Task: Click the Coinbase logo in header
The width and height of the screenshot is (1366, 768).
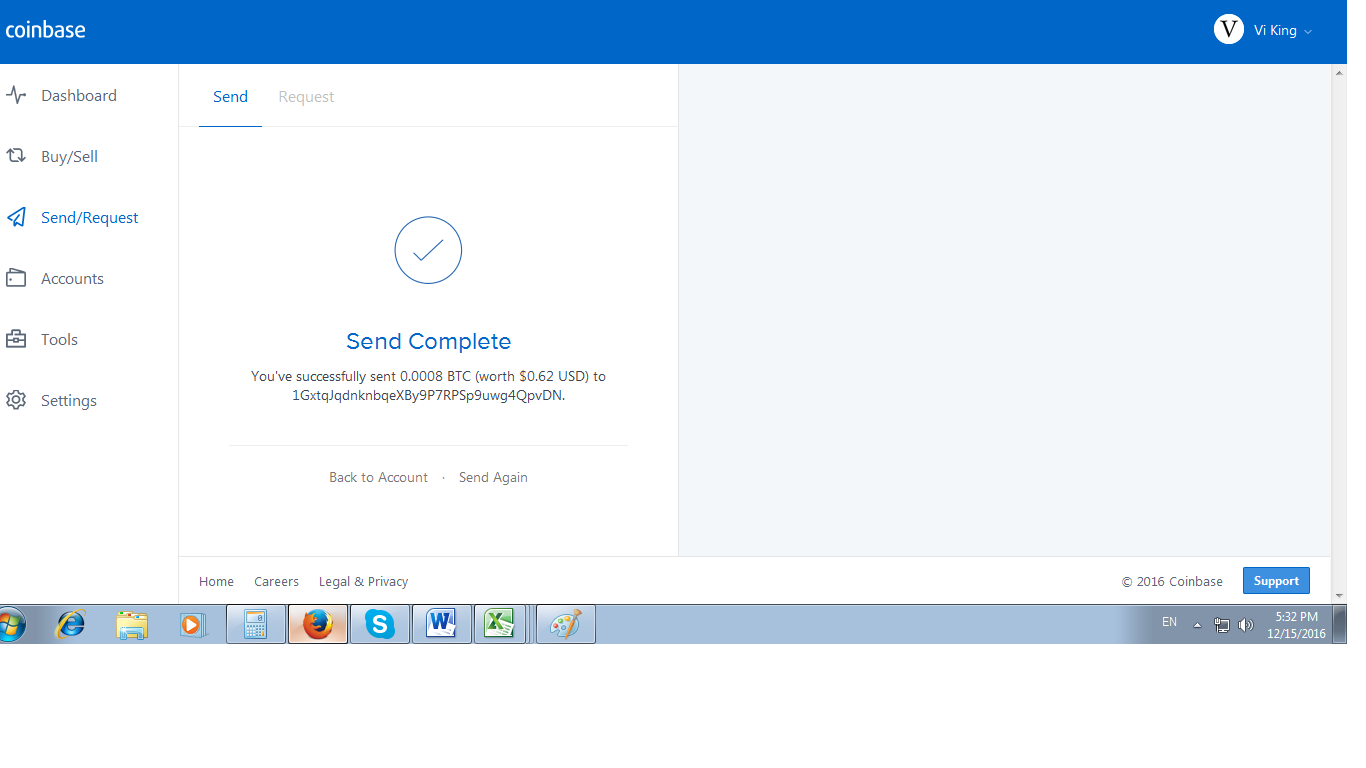Action: (46, 30)
